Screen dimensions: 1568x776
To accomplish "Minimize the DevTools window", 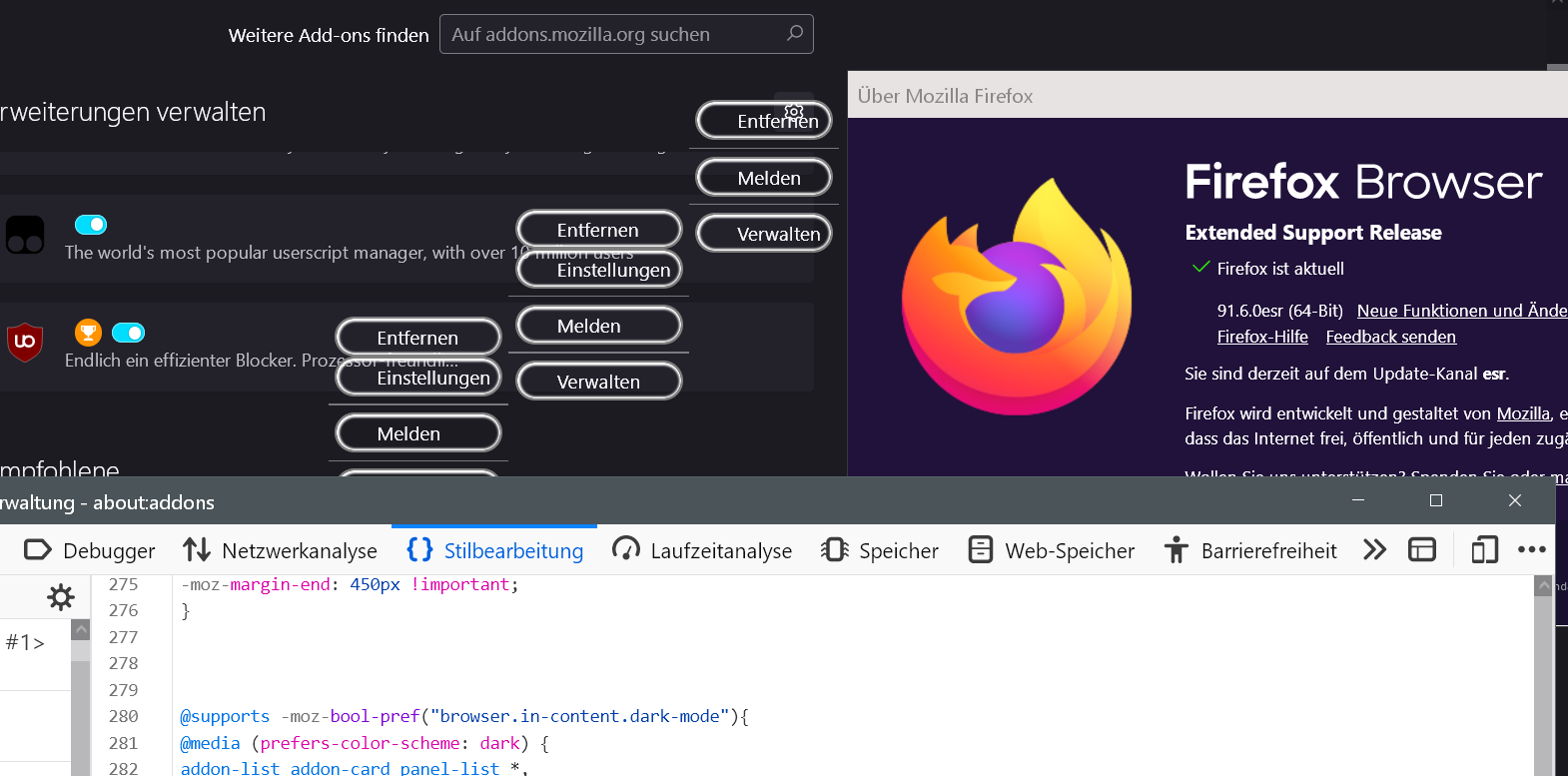I will tap(1358, 500).
